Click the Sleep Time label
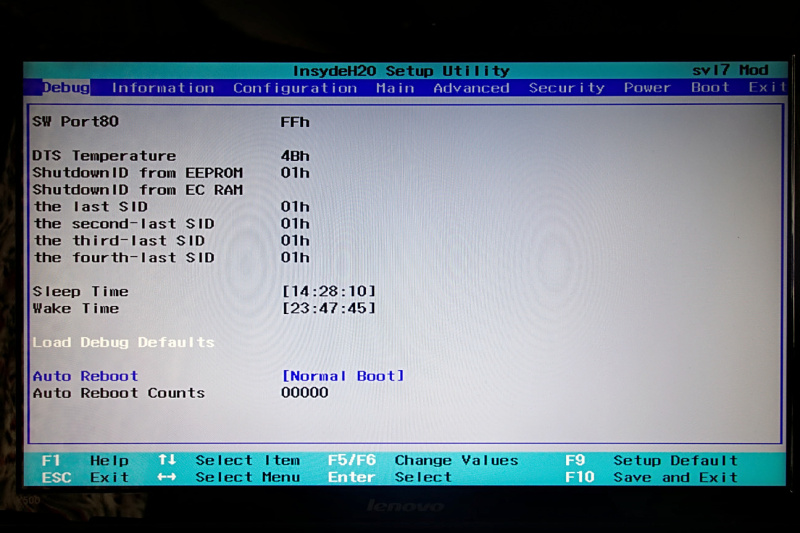Viewport: 800px width, 533px height. [x=81, y=291]
